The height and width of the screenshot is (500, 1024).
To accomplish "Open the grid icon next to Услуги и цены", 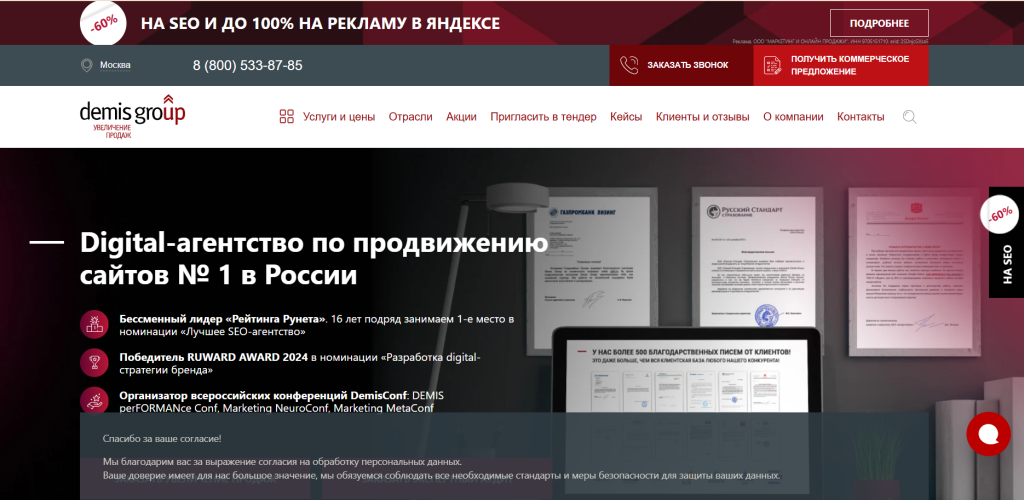I will [287, 117].
